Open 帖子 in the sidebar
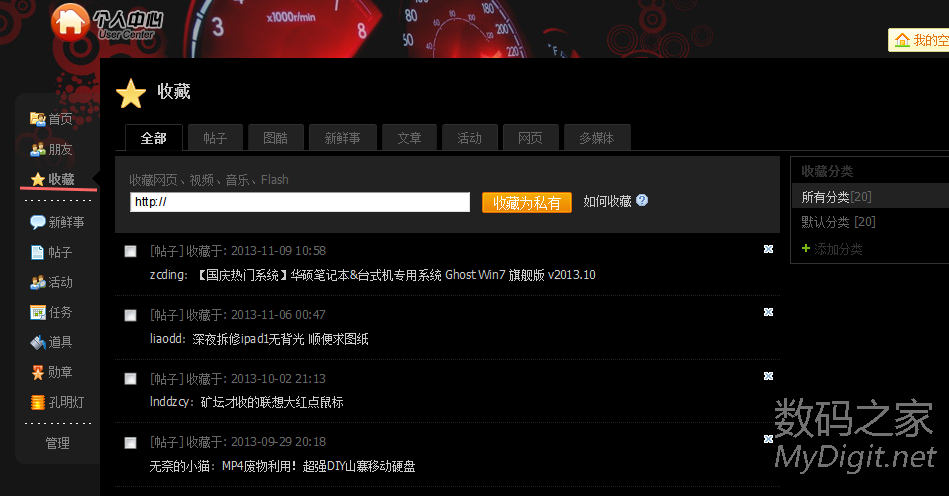Viewport: 949px width, 496px height. tap(51, 252)
